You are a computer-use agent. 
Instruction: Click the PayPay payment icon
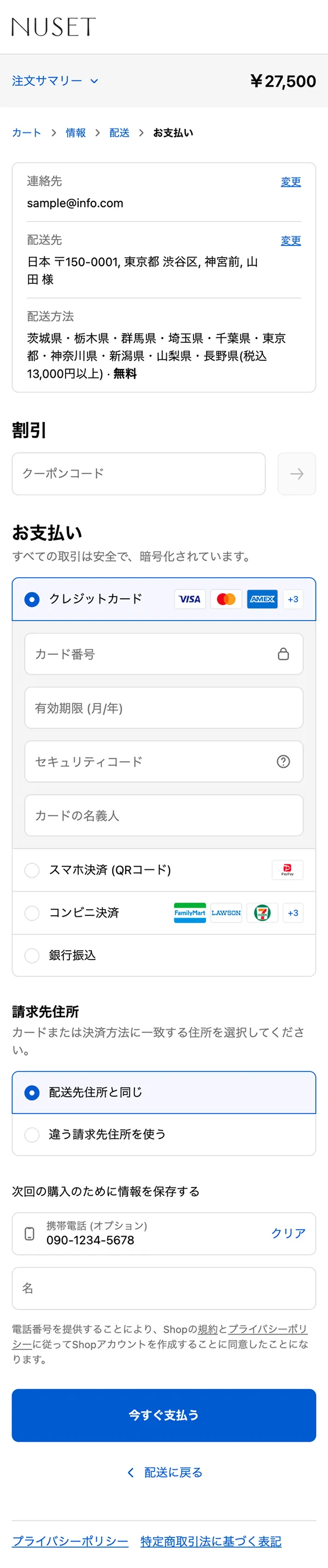pyautogui.click(x=287, y=870)
